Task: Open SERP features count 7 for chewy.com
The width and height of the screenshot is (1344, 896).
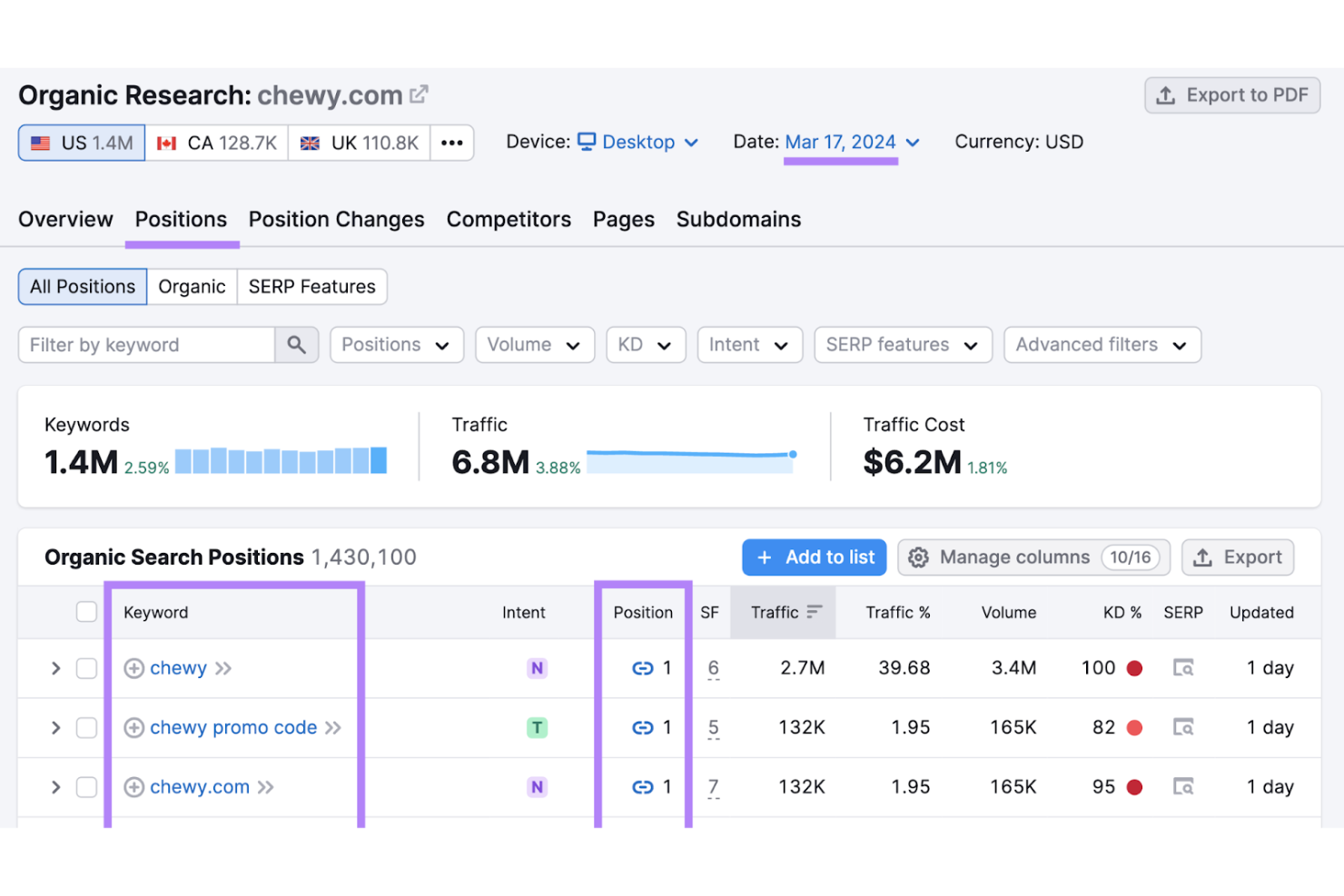Action: (714, 788)
